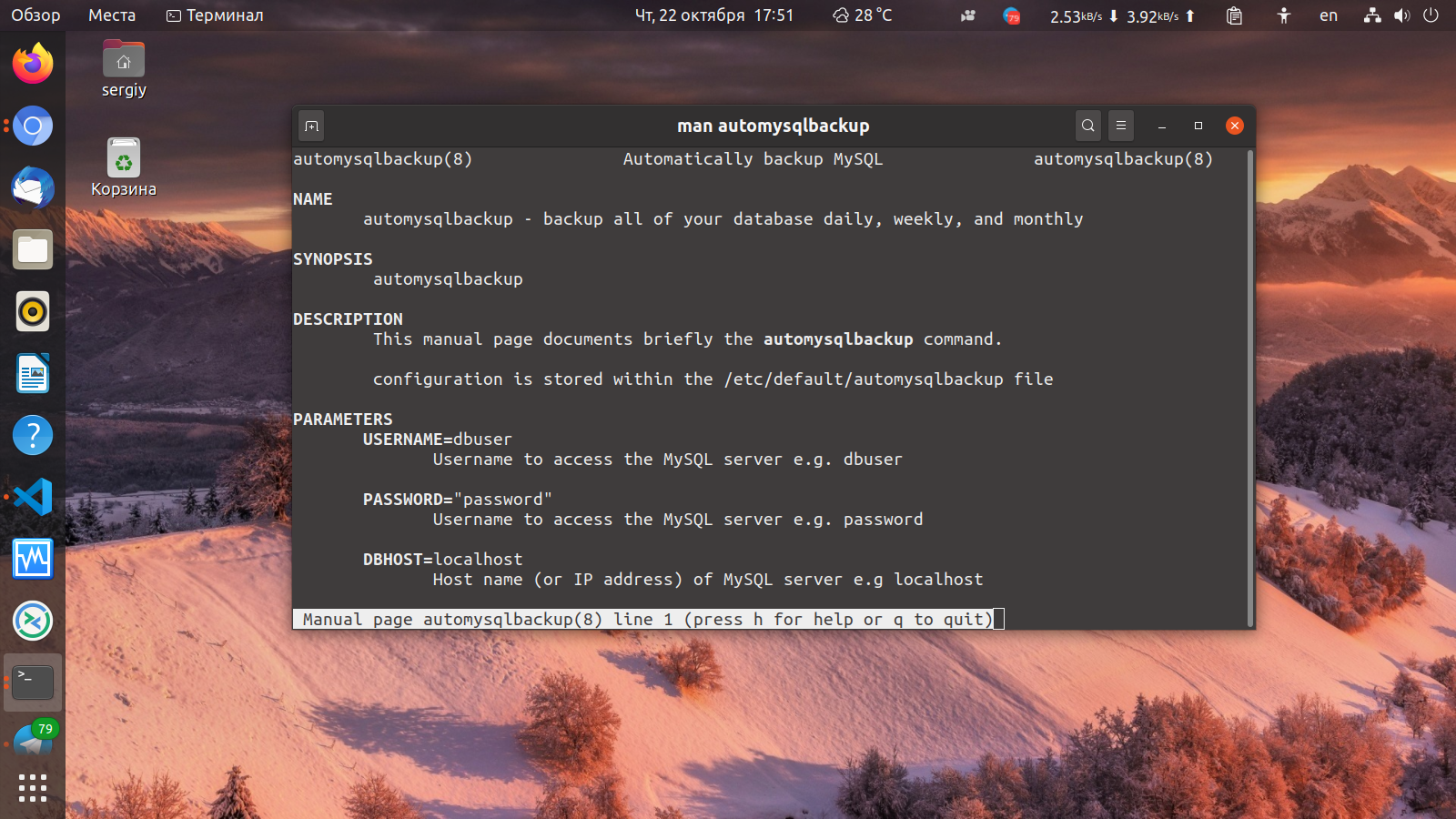Open the clipboard indicator in top bar
1456x819 pixels.
tap(1234, 15)
